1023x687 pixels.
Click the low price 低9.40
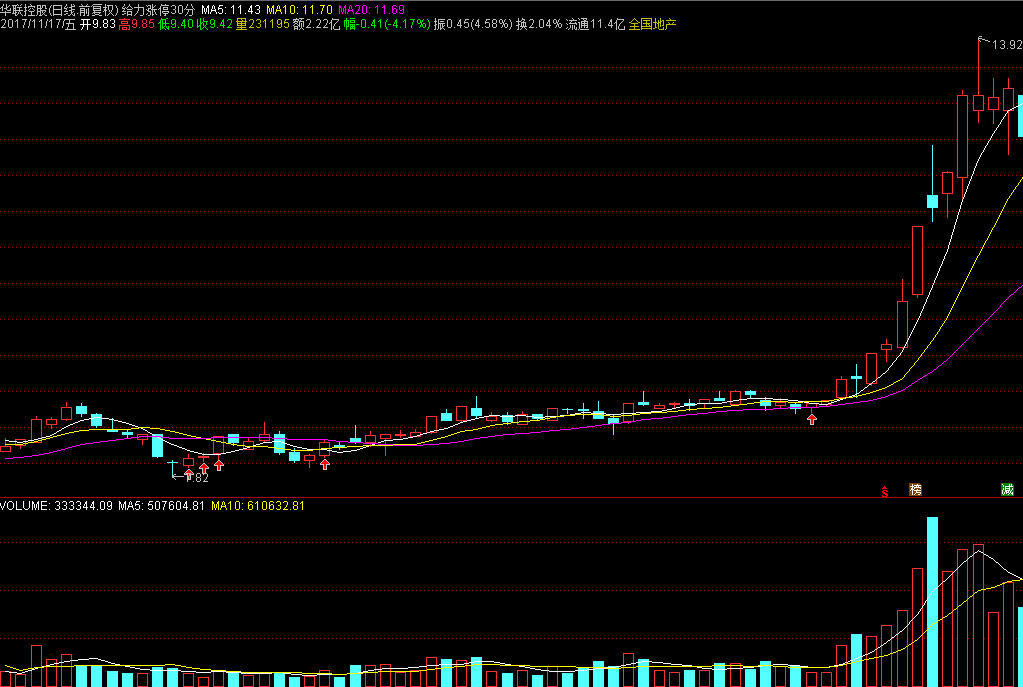tap(176, 24)
